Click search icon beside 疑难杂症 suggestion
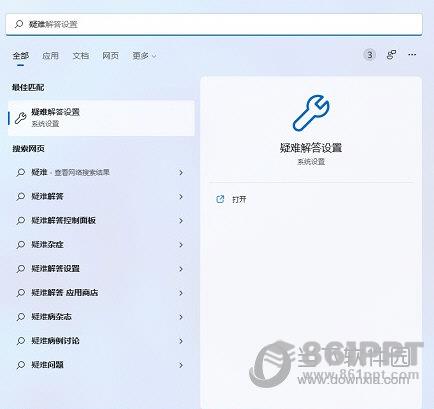 [x=21, y=245]
